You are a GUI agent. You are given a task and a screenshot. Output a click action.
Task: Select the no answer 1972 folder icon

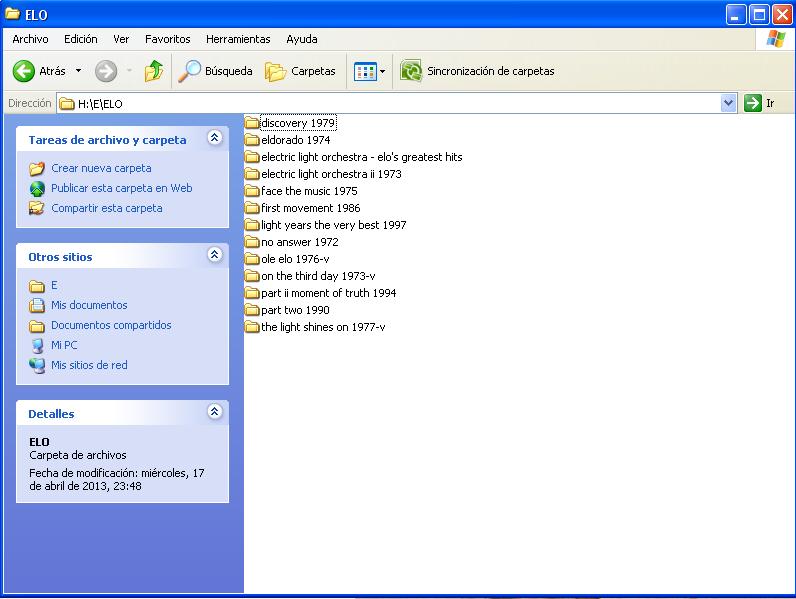(252, 242)
